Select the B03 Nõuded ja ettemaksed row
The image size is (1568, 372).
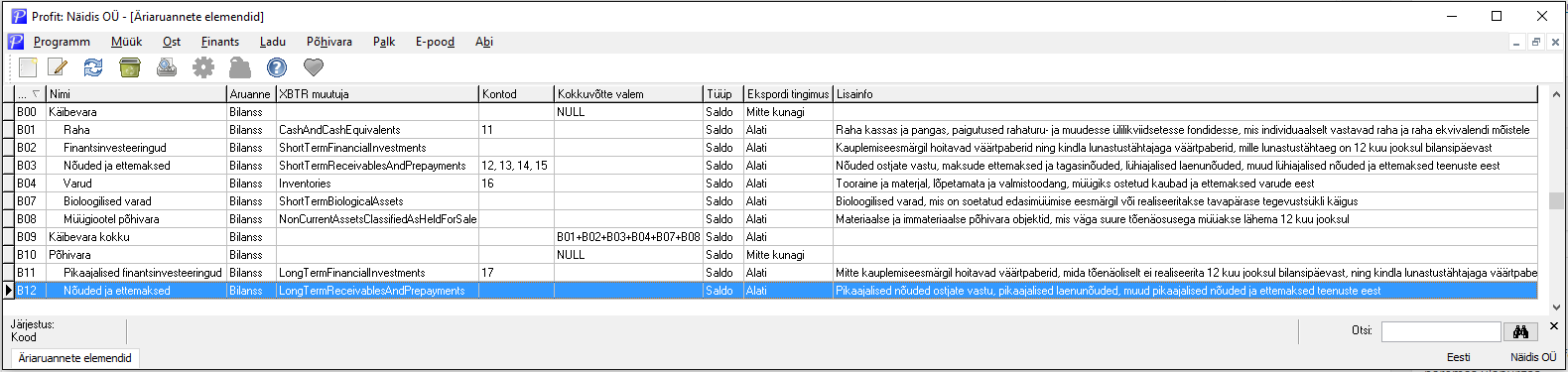coord(776,166)
